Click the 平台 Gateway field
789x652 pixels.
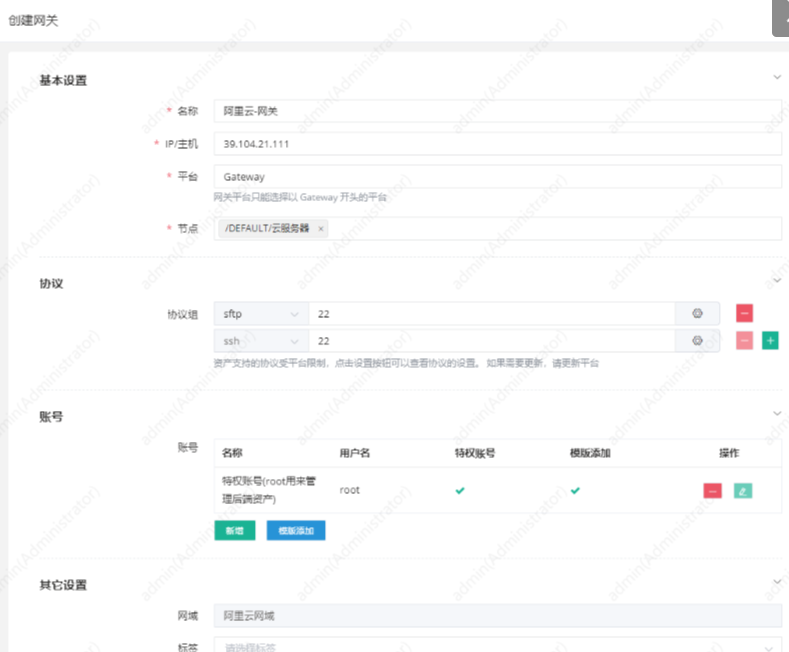coord(497,177)
